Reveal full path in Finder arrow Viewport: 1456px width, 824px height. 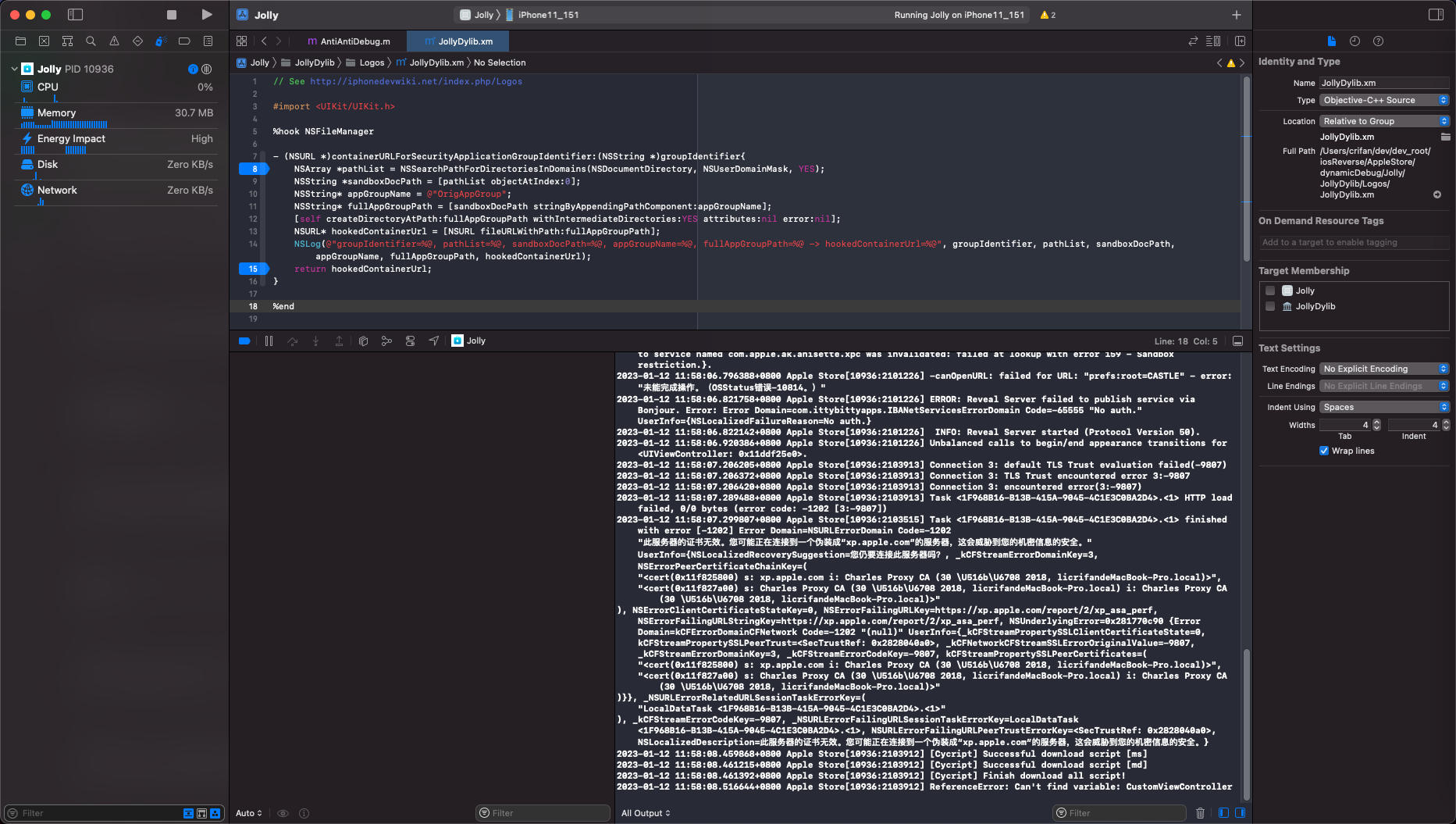pos(1437,194)
